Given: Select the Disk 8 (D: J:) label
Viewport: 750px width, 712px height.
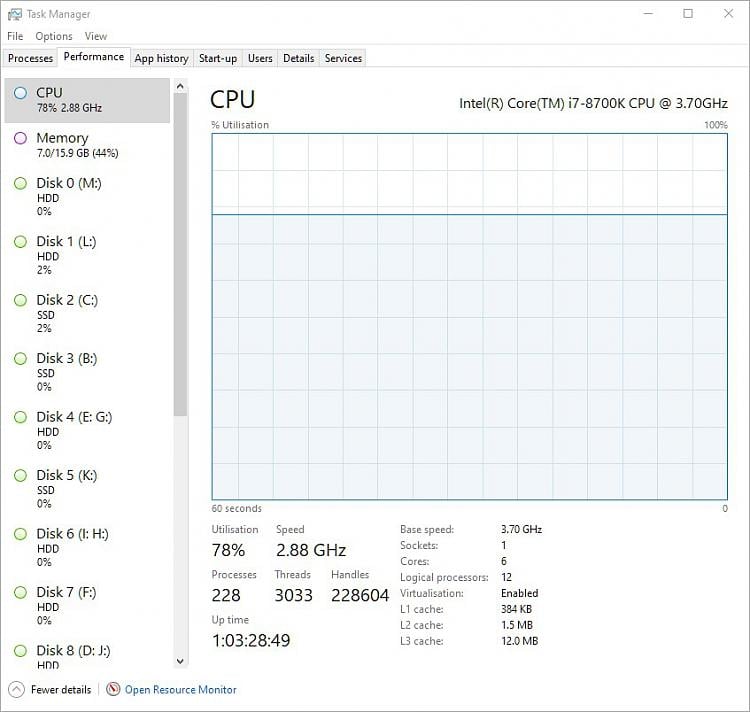Looking at the screenshot, I should 73,651.
